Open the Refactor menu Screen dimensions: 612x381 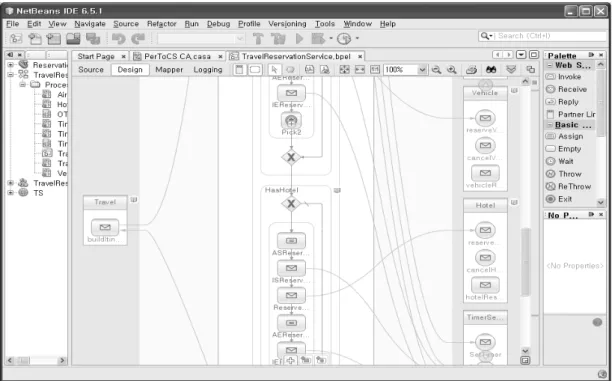point(162,24)
